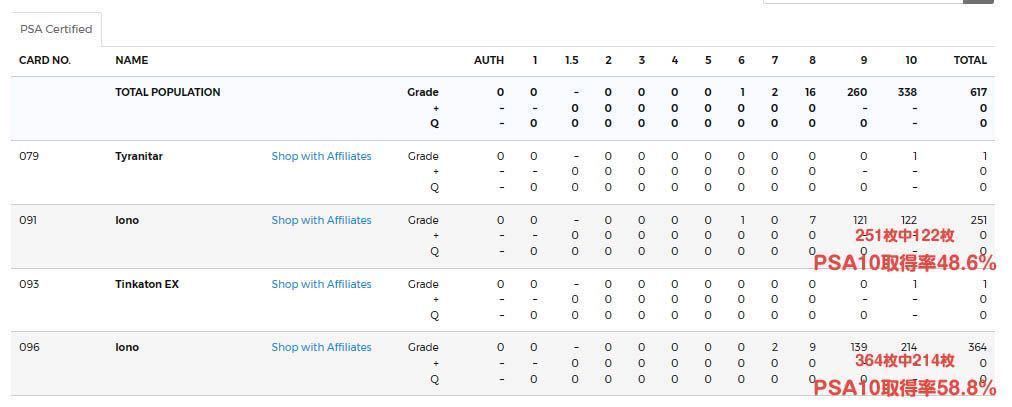Click the NAME column header
Image resolution: width=1012 pixels, height=407 pixels.
[132, 60]
